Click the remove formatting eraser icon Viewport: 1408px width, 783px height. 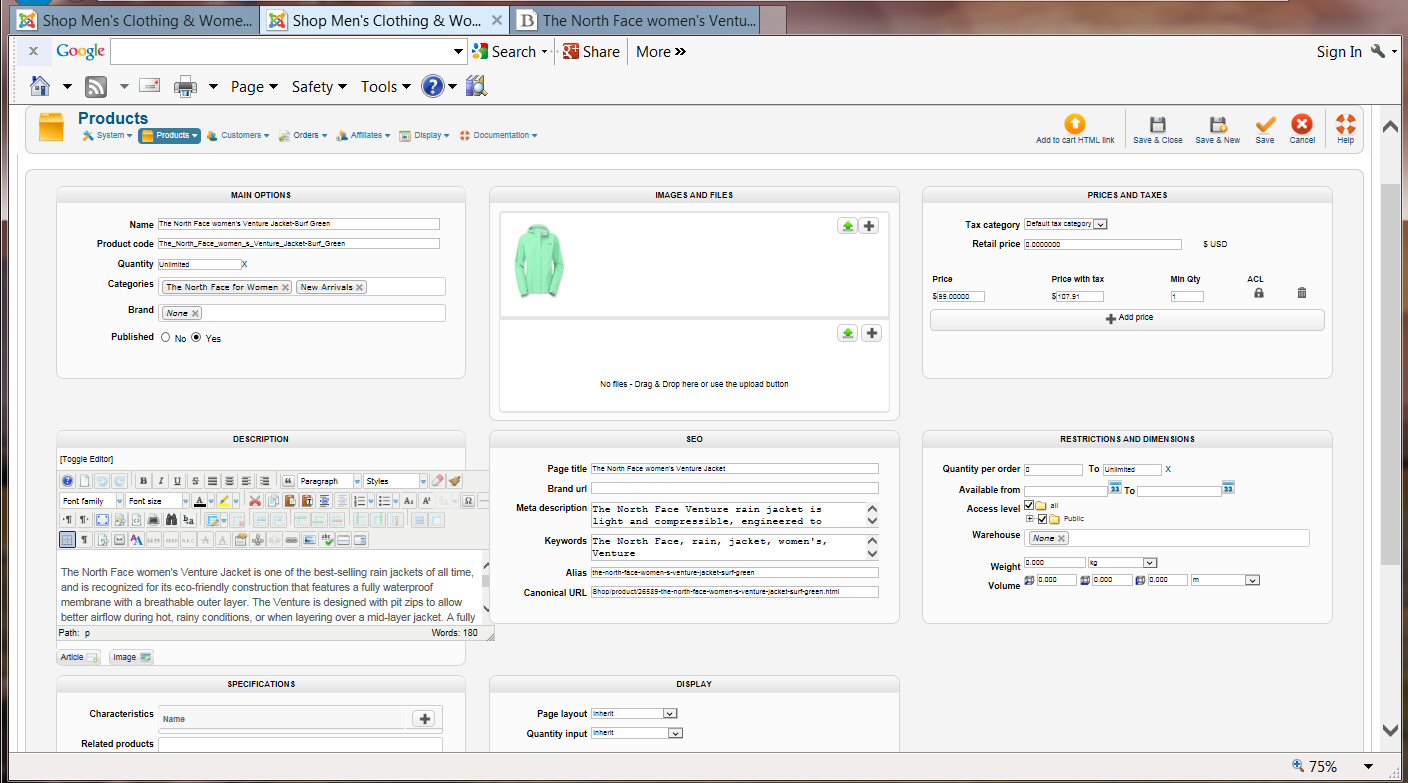(437, 481)
